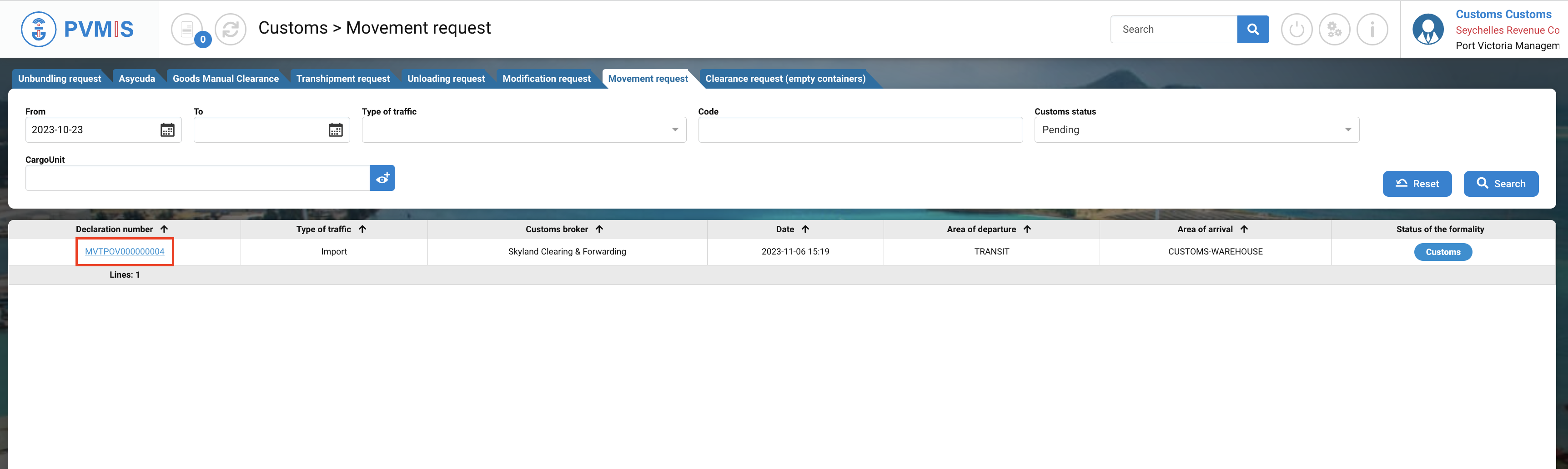
Task: Open the settings gears icon
Action: pos(1334,29)
